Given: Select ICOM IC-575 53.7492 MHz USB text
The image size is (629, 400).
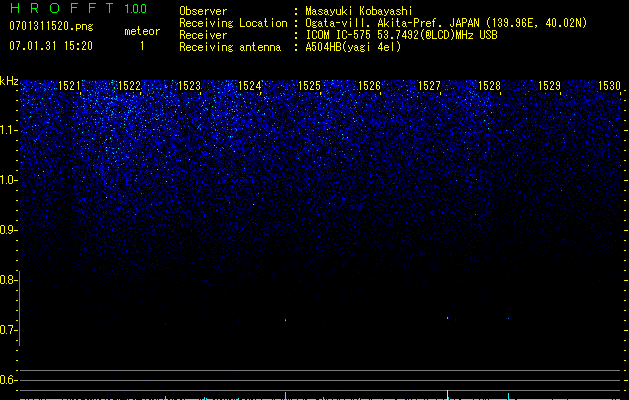Looking at the screenshot, I should click(401, 35).
